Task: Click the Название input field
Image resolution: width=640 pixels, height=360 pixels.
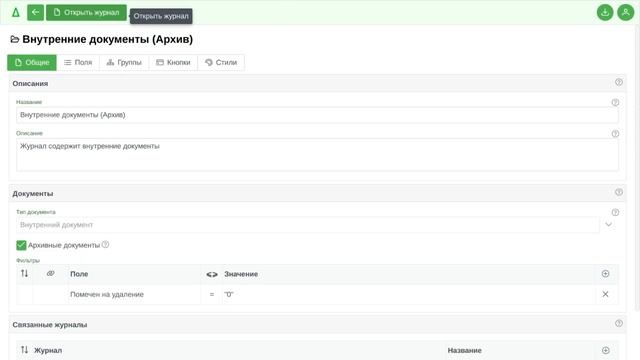Action: point(317,115)
